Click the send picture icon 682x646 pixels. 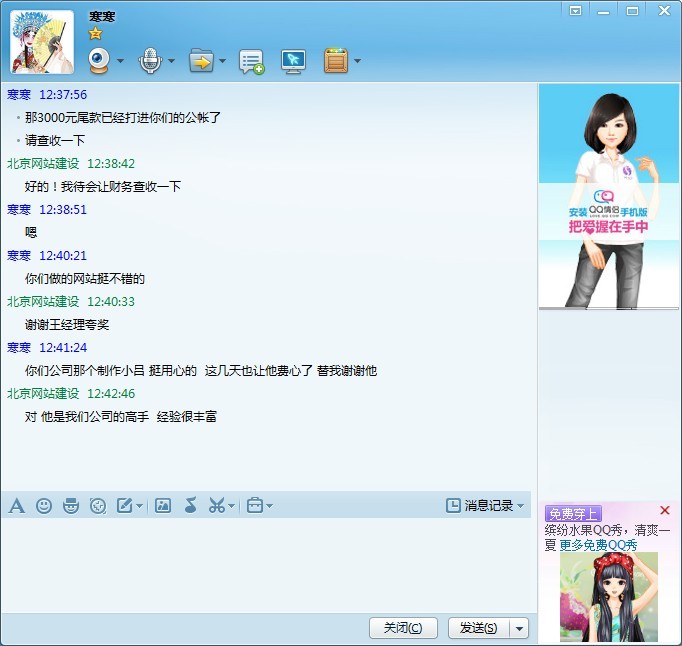point(163,506)
